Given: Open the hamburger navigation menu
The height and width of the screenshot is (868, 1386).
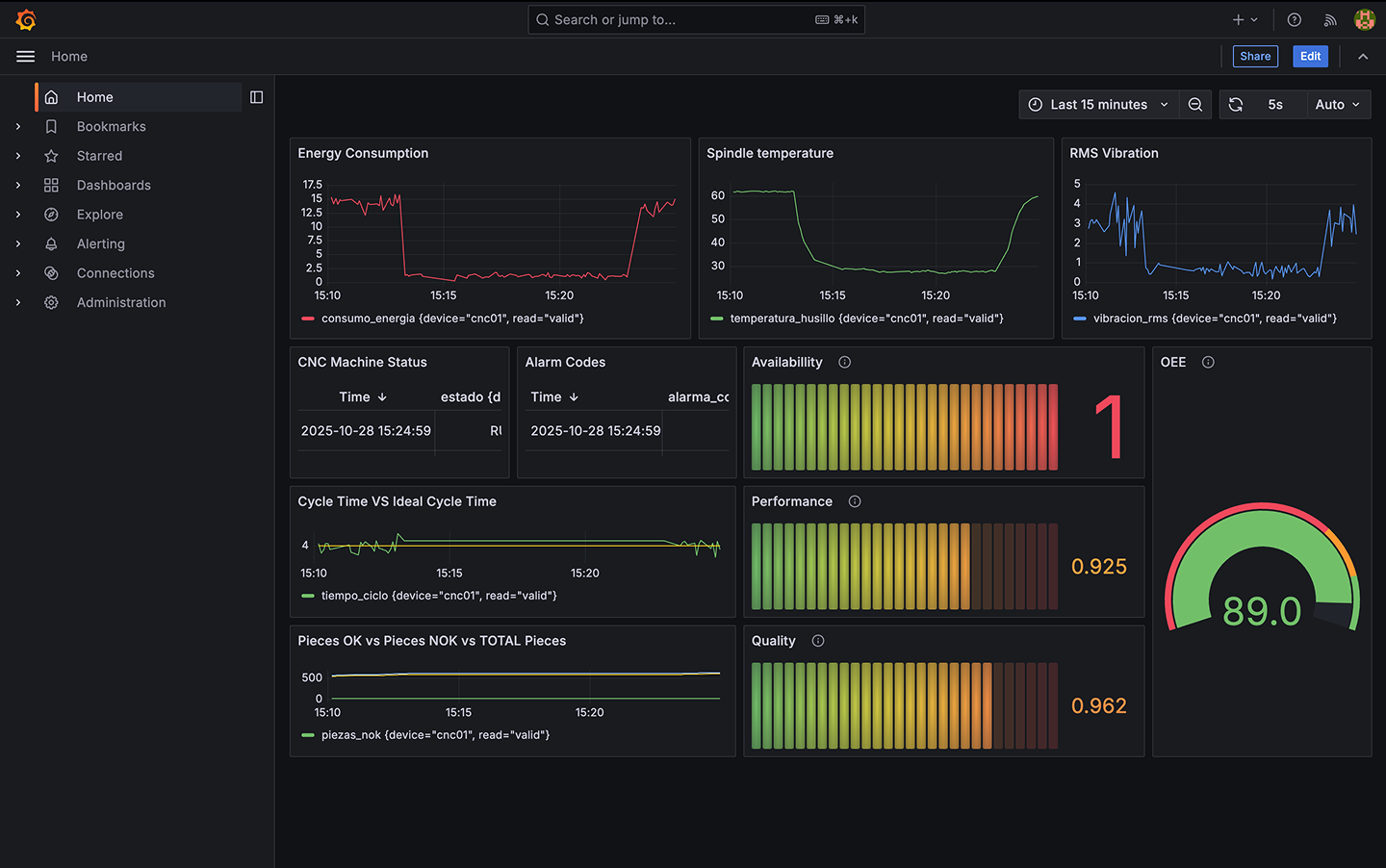Looking at the screenshot, I should tap(26, 57).
